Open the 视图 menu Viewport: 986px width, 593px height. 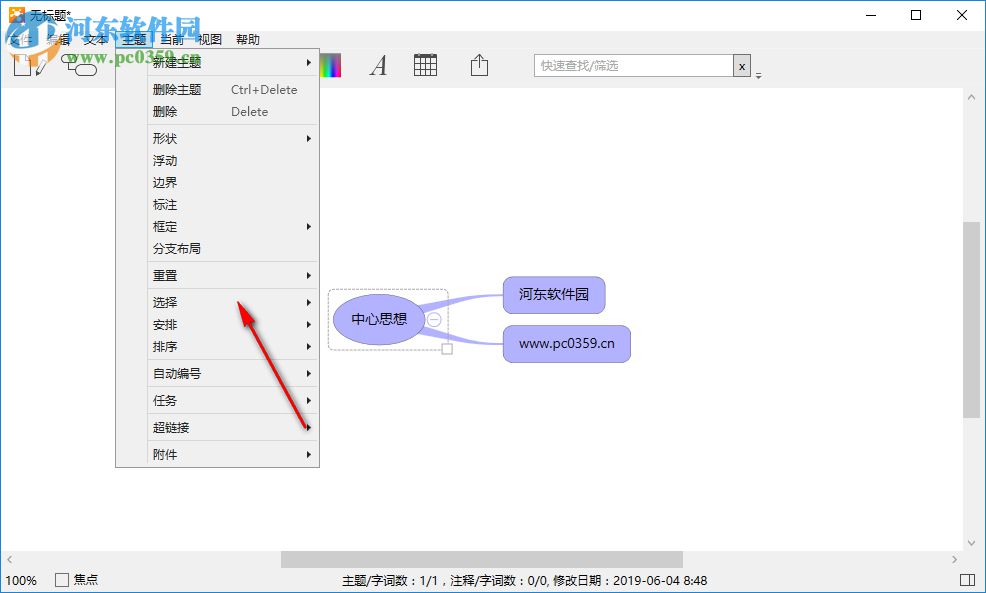[x=211, y=39]
